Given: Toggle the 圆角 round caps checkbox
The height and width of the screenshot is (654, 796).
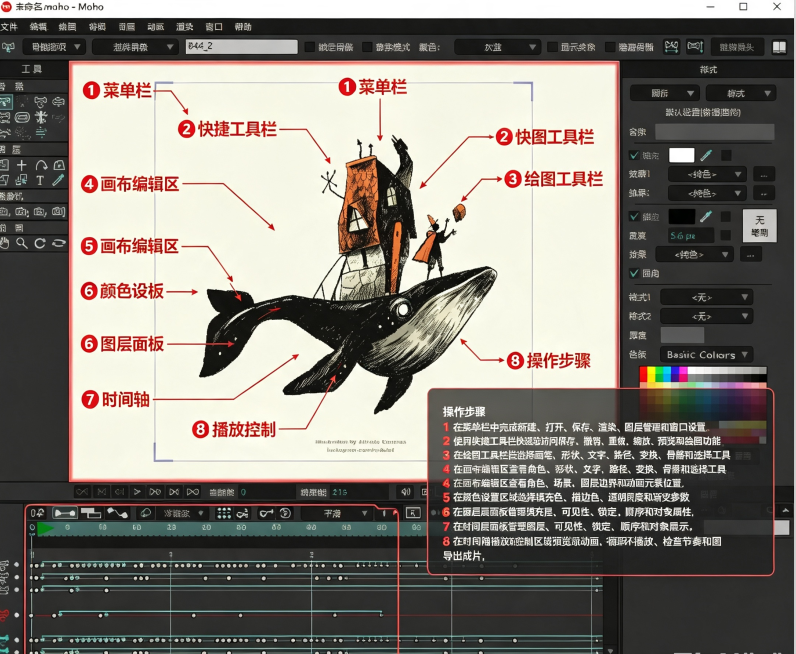Looking at the screenshot, I should click(634, 273).
